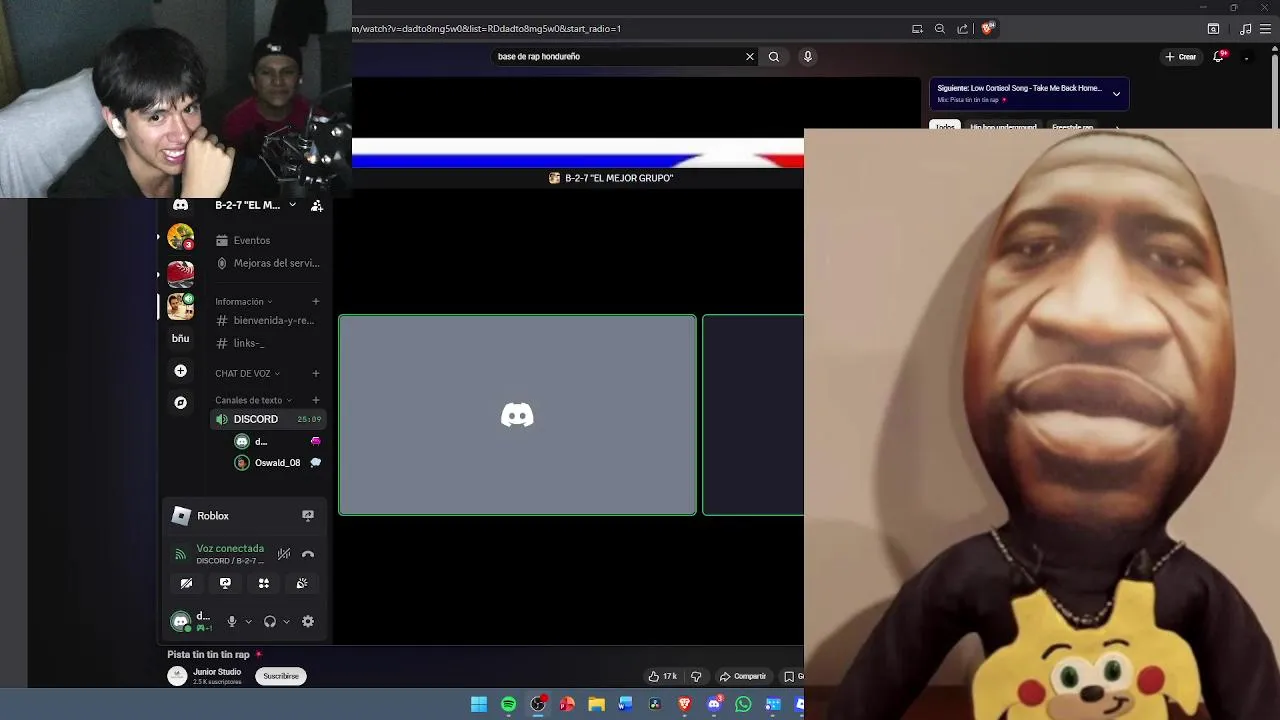The image size is (1280, 720).
Task: Open the browser zoom magnifier icon
Action: click(x=940, y=29)
